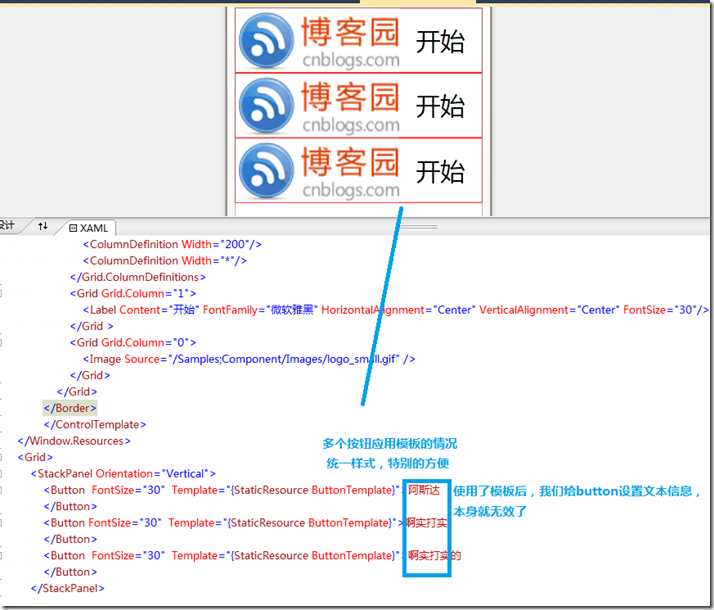Click the FontFamily="微软雅黑" attribute
Viewport: 714px width, 610px height.
point(259,310)
